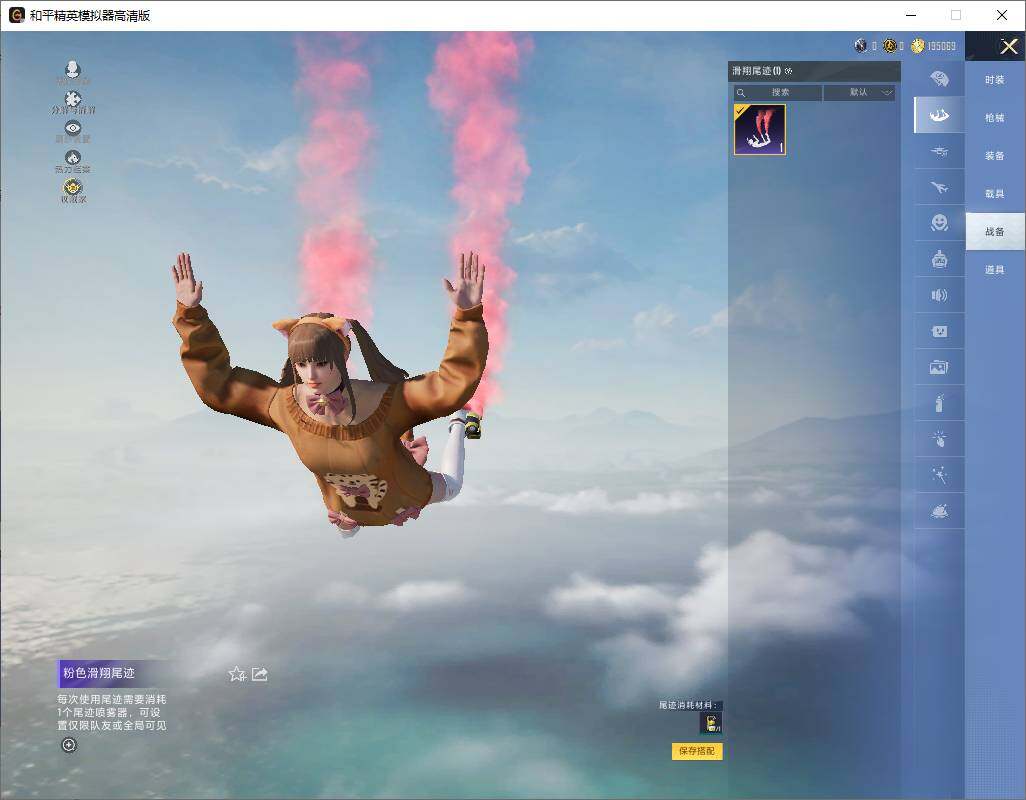This screenshot has width=1026, height=800.
Task: Open the parachute skin category icon
Action: tap(940, 79)
